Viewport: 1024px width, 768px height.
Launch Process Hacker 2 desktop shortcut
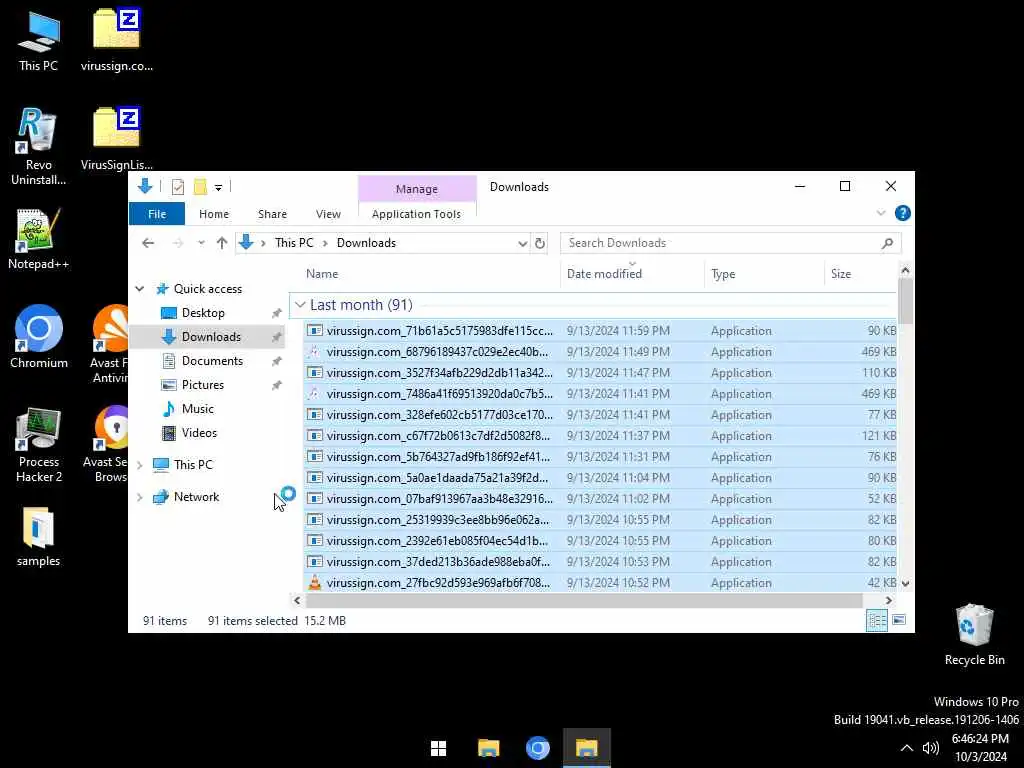click(x=39, y=444)
